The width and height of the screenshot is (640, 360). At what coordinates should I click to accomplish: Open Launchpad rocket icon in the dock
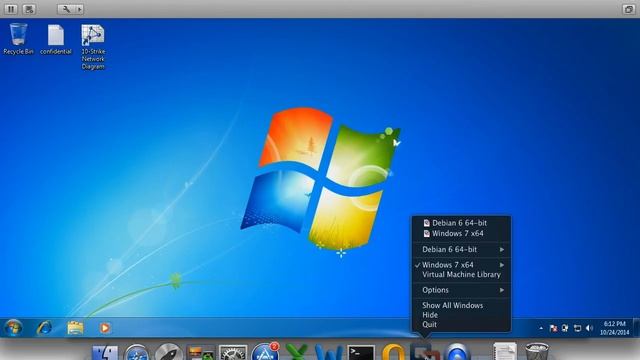click(169, 352)
